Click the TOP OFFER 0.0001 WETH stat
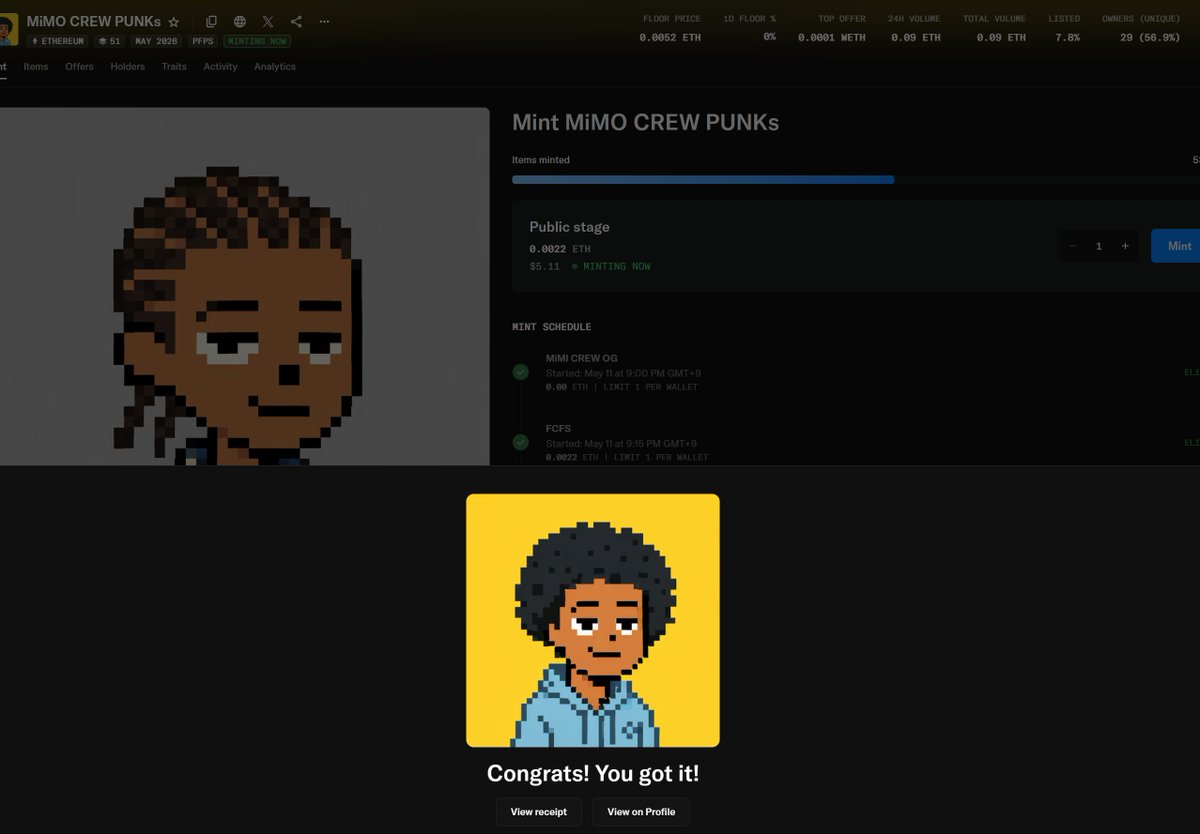The width and height of the screenshot is (1200, 834). (832, 28)
